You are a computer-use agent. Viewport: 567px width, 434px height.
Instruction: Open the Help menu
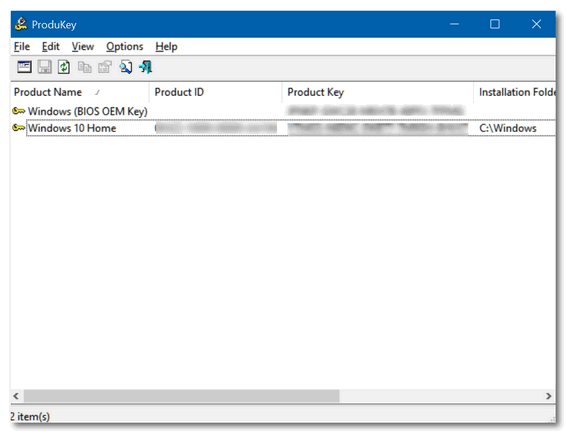166,47
